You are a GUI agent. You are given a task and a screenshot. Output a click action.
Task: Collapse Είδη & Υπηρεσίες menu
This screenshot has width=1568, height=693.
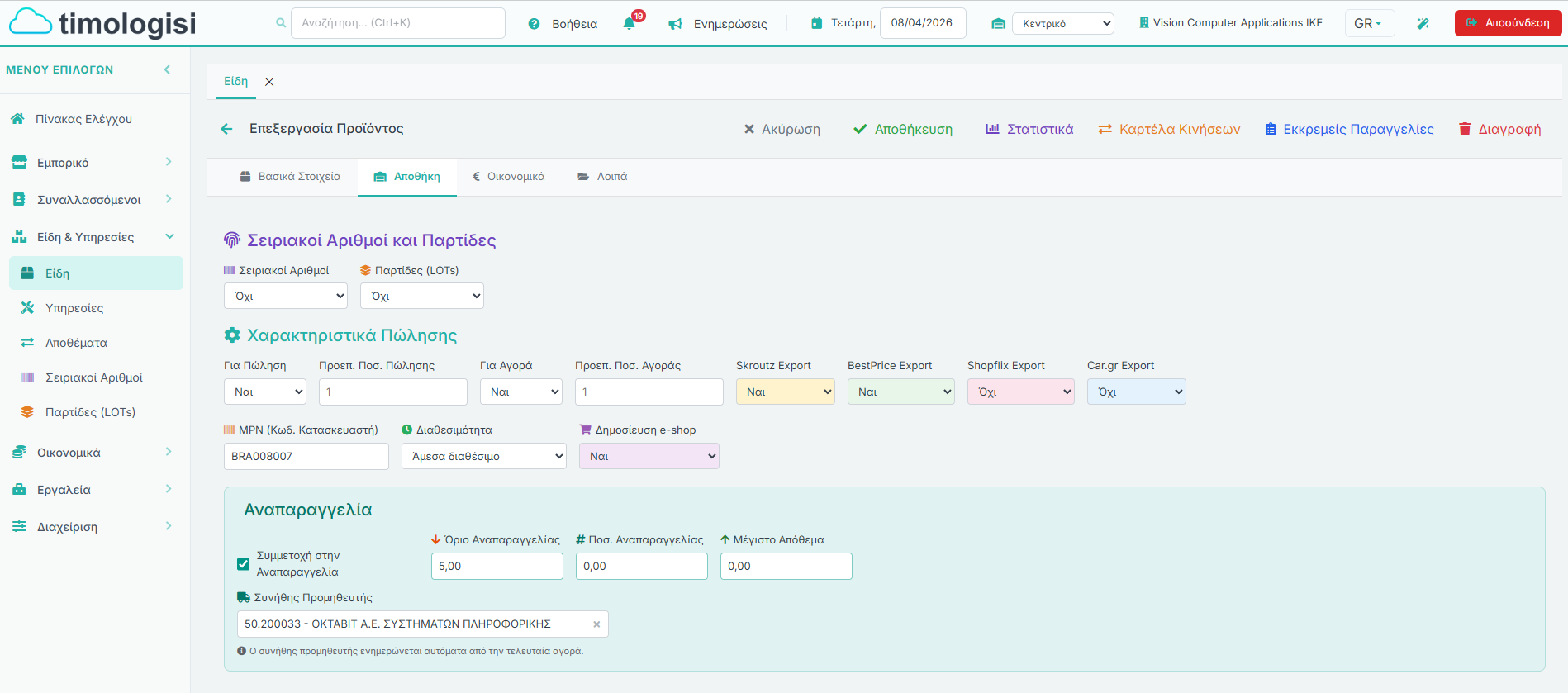tap(95, 237)
